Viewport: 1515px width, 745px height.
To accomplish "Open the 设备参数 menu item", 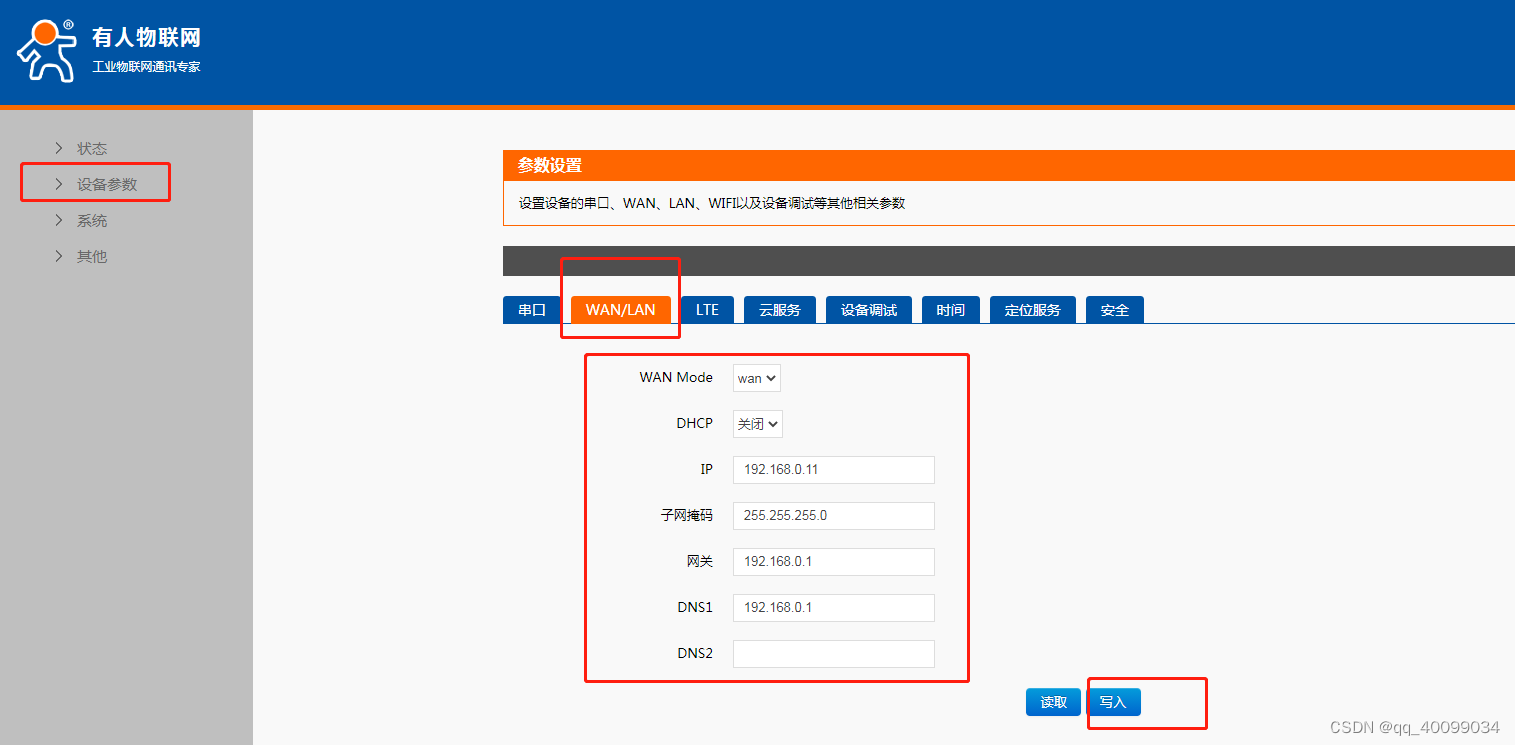I will (107, 184).
